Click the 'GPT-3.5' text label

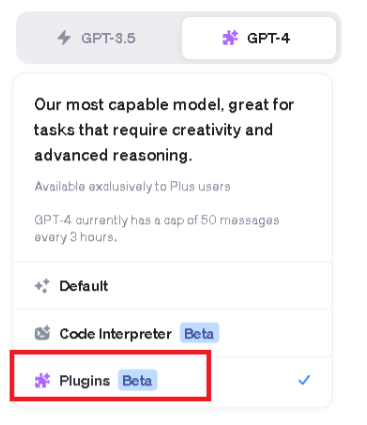pos(108,38)
